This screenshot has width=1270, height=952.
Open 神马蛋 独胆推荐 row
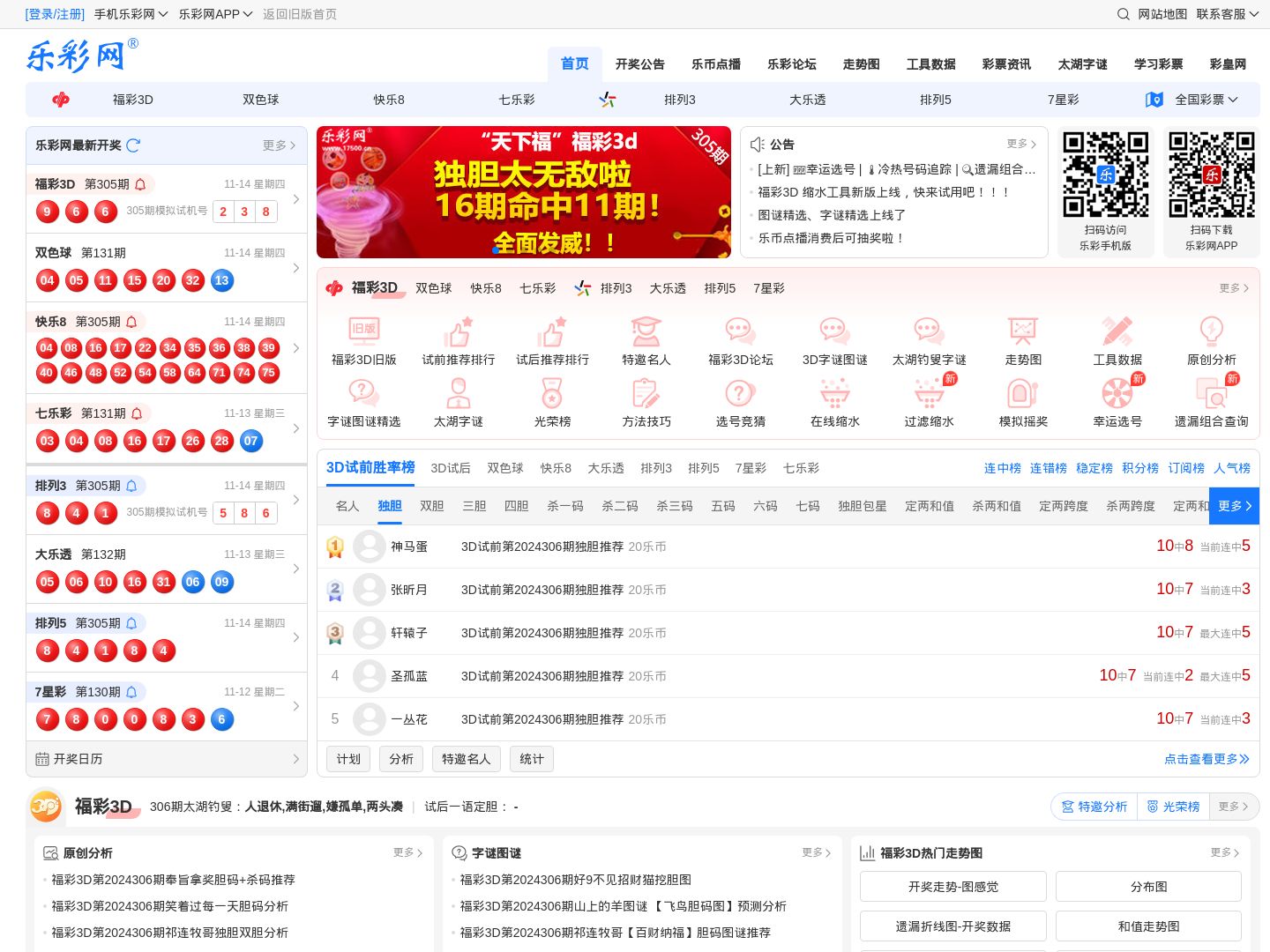click(788, 547)
